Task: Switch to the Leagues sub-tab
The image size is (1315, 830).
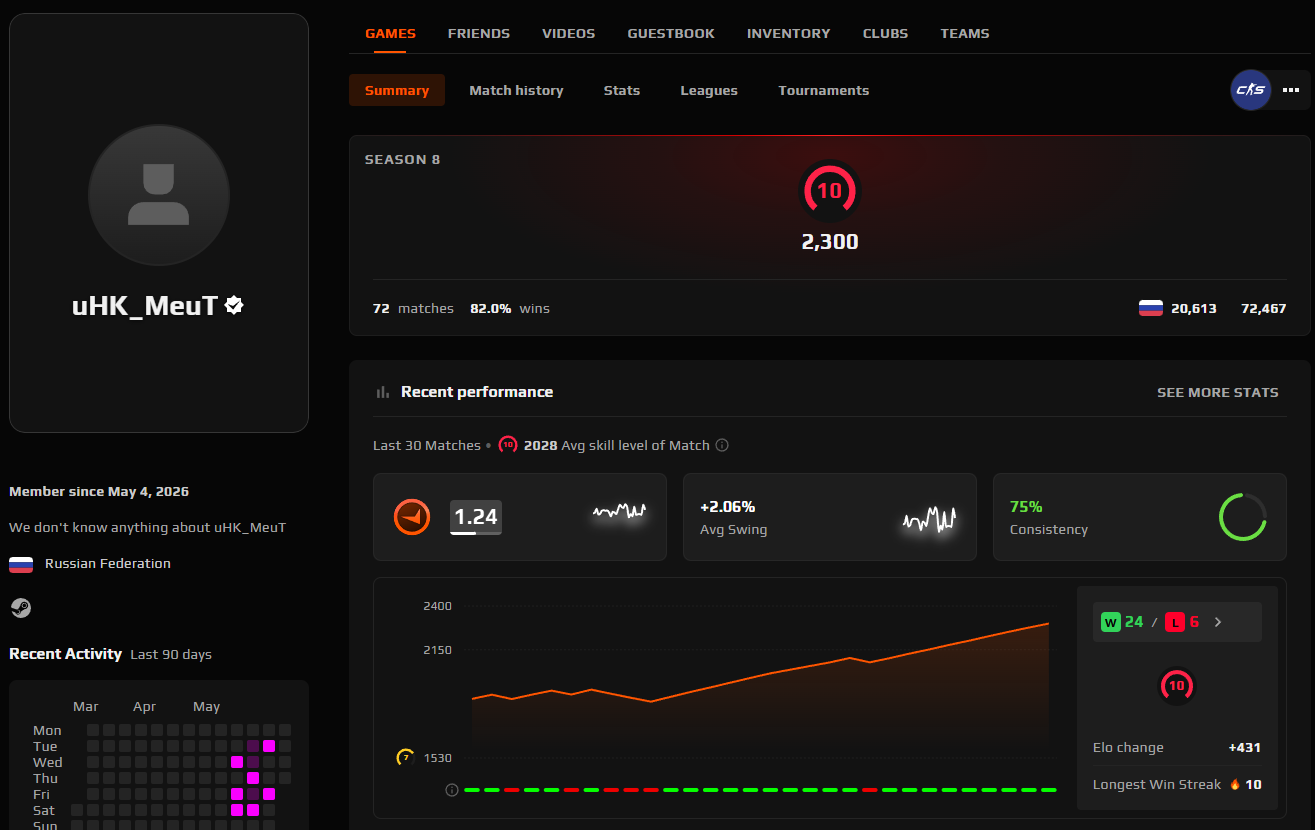Action: tap(709, 90)
